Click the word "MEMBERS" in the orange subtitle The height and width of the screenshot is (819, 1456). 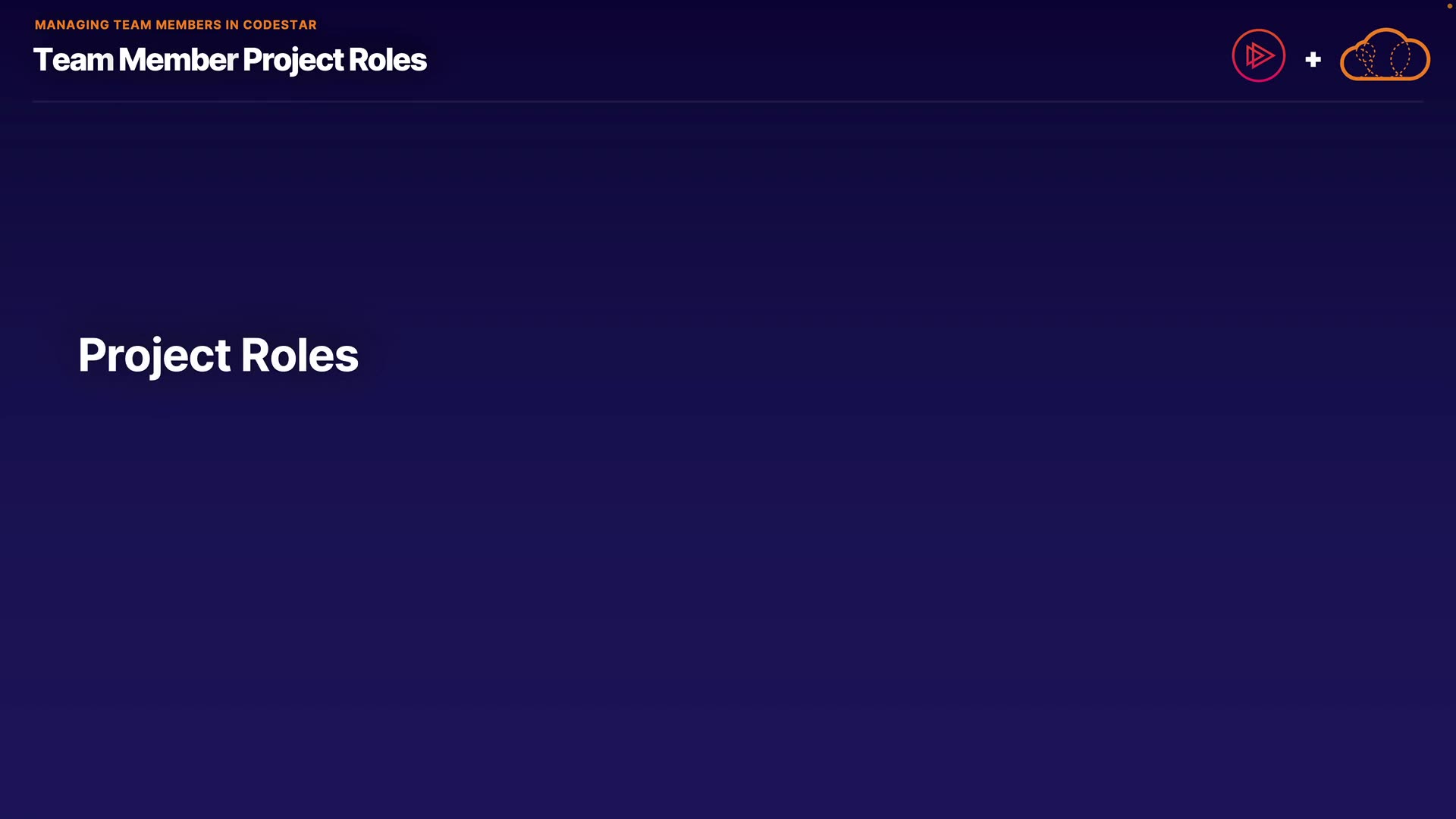(188, 25)
